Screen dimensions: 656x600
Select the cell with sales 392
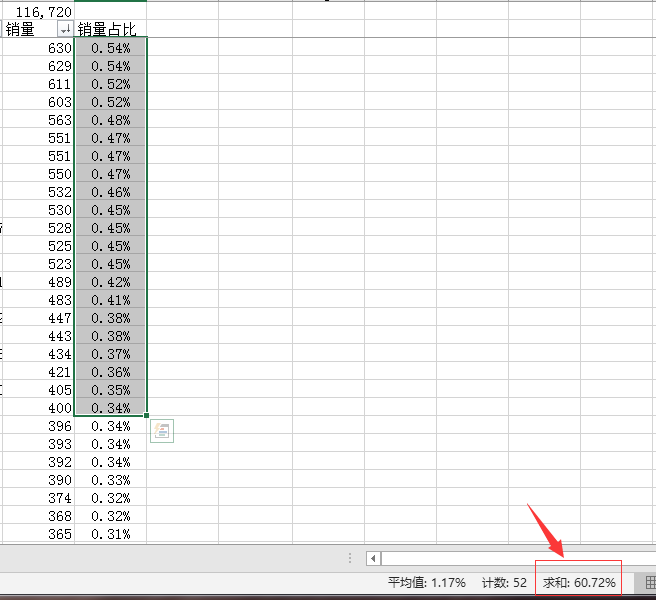38,462
